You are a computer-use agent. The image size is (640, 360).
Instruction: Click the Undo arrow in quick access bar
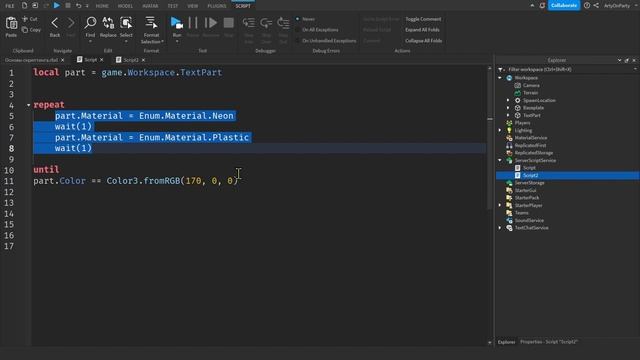coord(78,6)
